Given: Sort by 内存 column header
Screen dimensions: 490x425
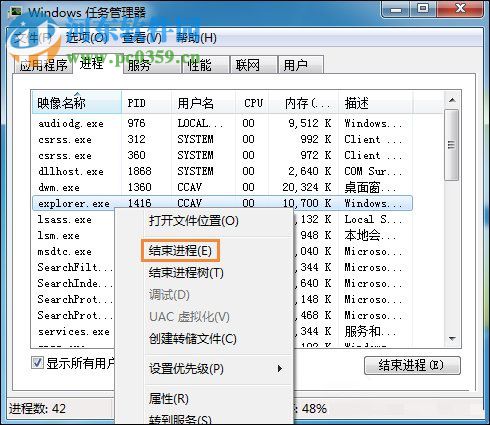Looking at the screenshot, I should 304,103.
